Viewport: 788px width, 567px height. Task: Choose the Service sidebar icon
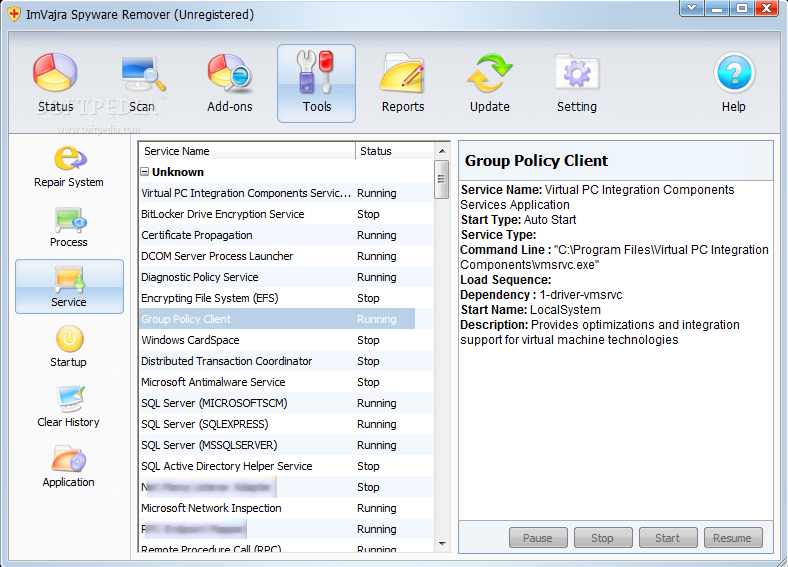click(x=69, y=279)
